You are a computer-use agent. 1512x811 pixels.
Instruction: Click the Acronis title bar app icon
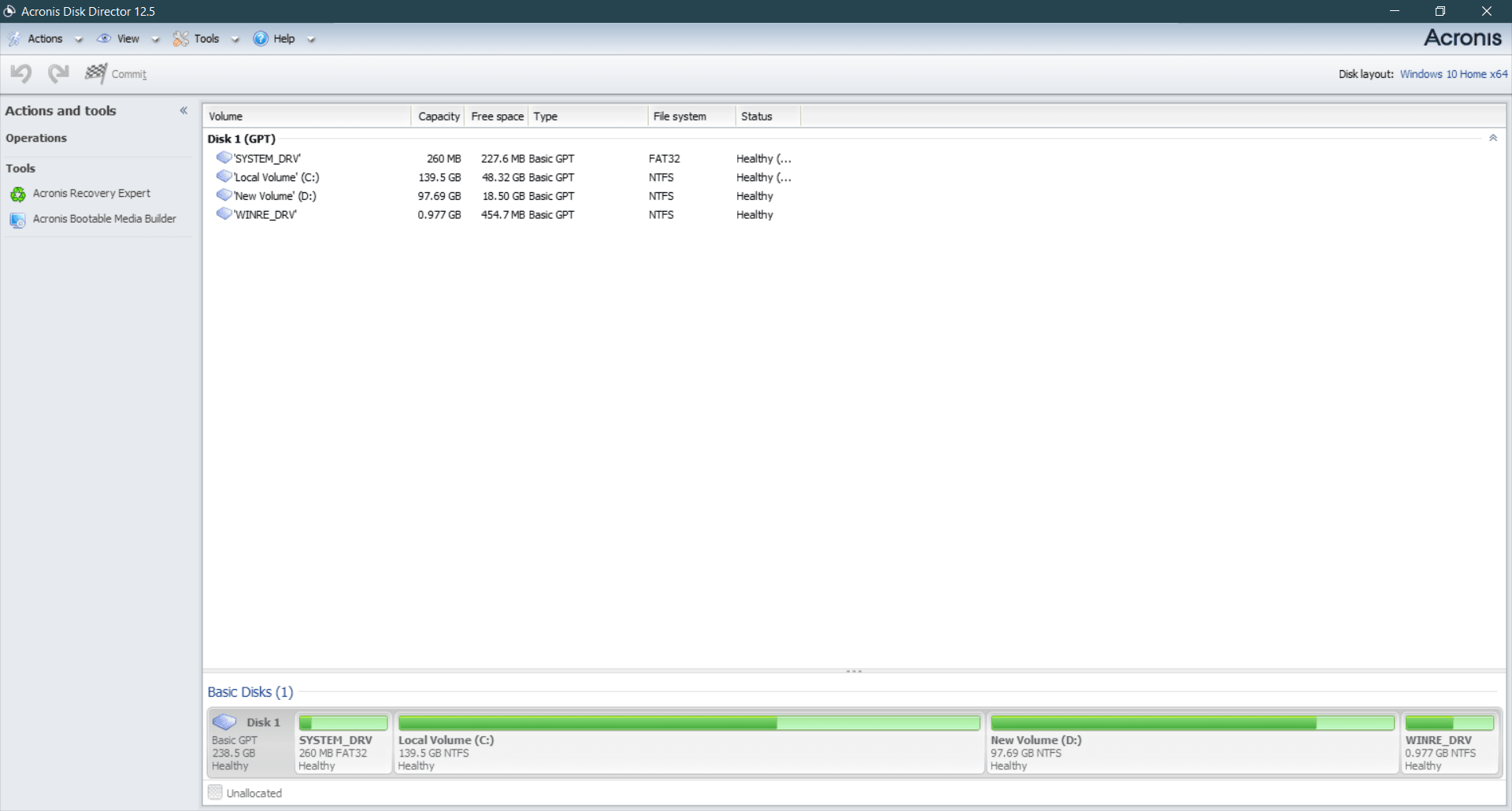click(9, 11)
